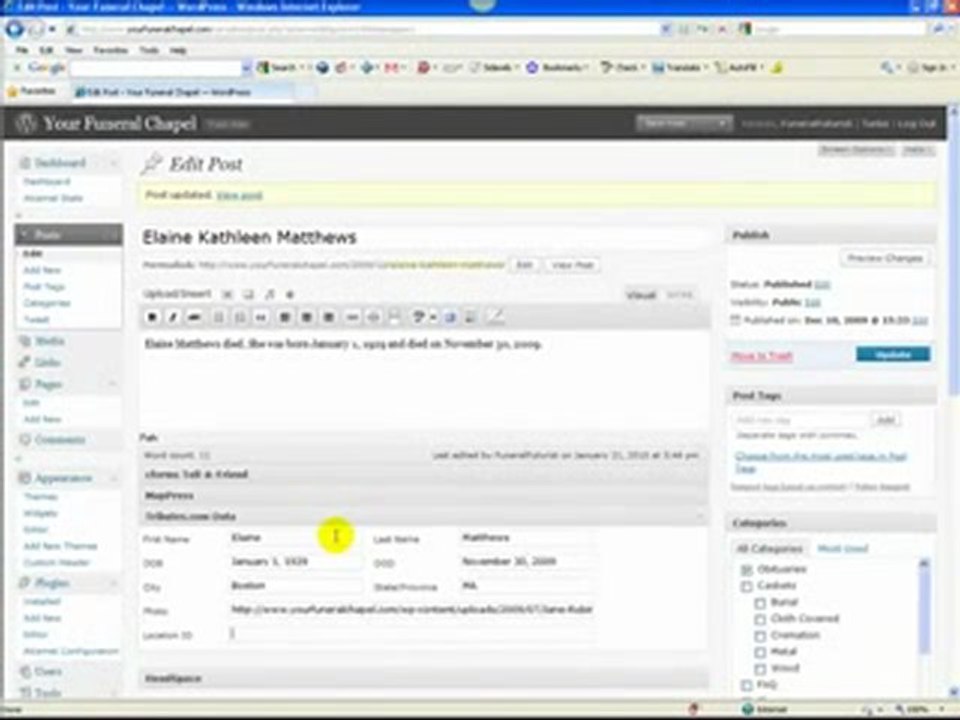Image resolution: width=960 pixels, height=720 pixels.
Task: Toggle the Obituaries category checkbox
Action: (746, 570)
